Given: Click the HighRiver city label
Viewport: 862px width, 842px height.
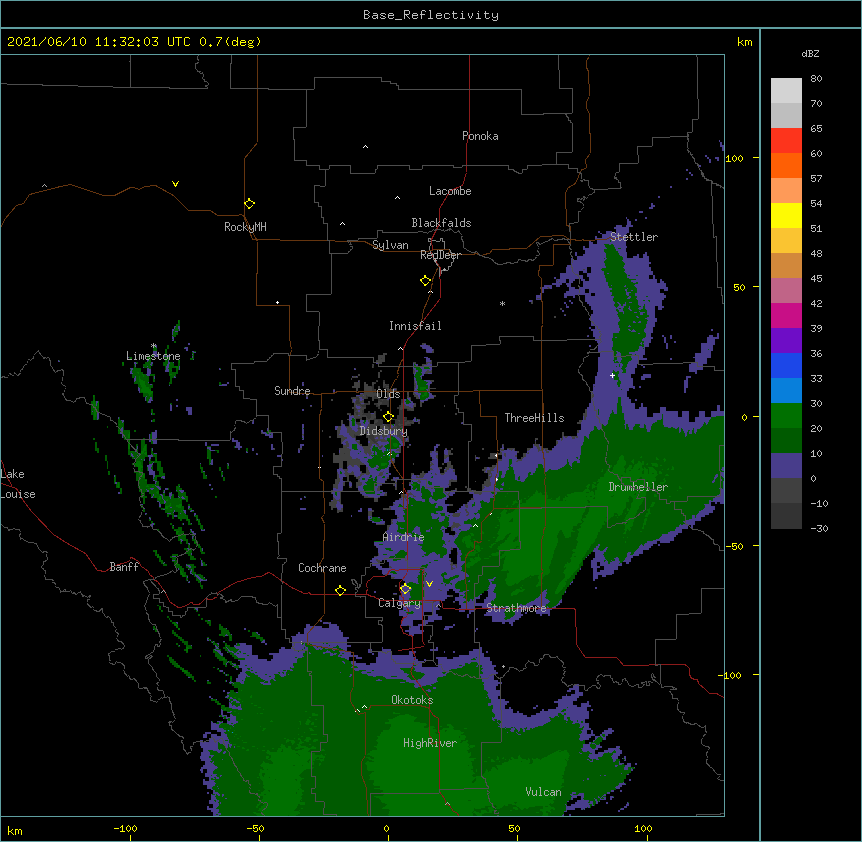Looking at the screenshot, I should click(430, 743).
